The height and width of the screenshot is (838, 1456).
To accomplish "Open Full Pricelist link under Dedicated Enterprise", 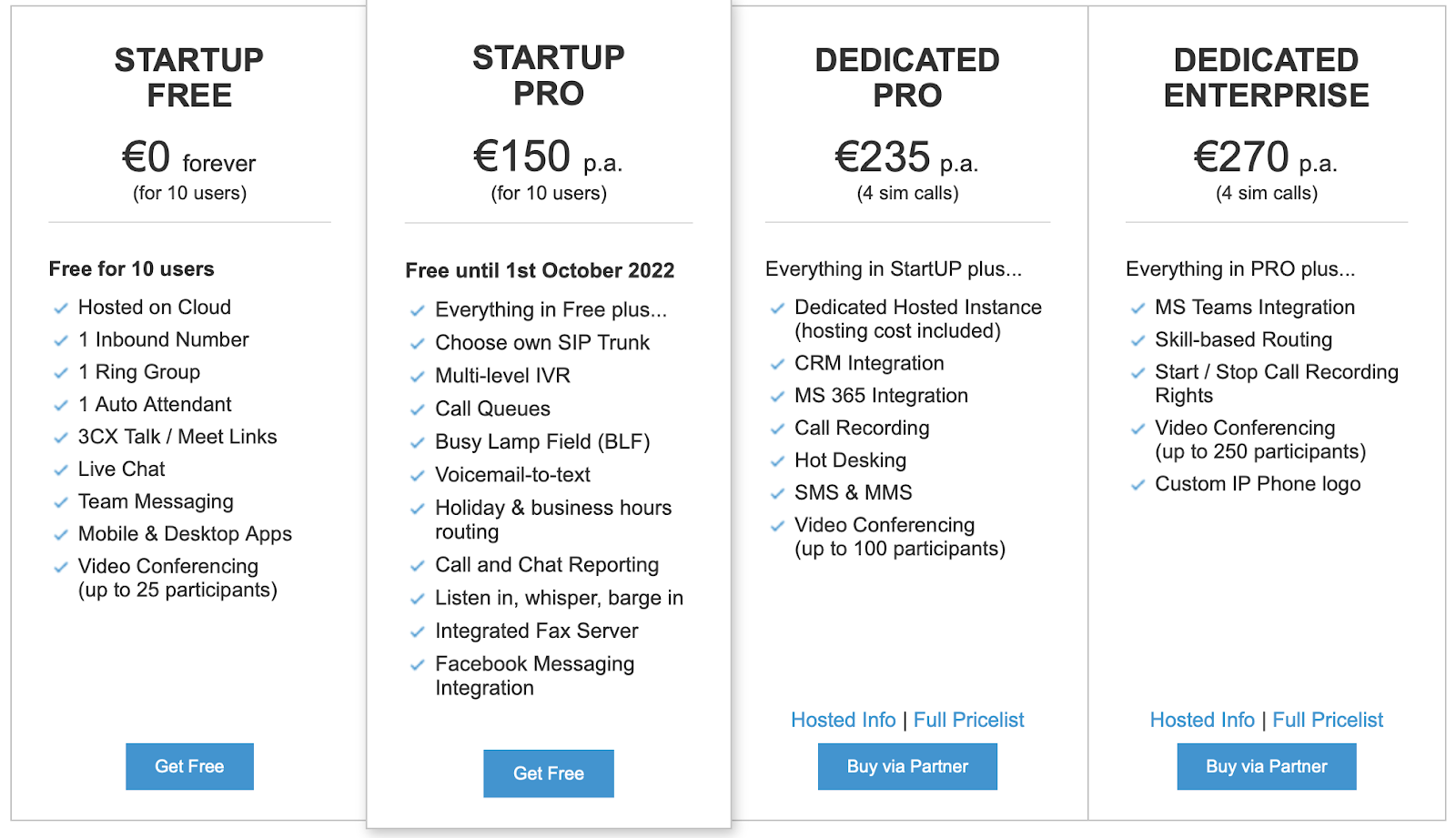I will point(1328,720).
